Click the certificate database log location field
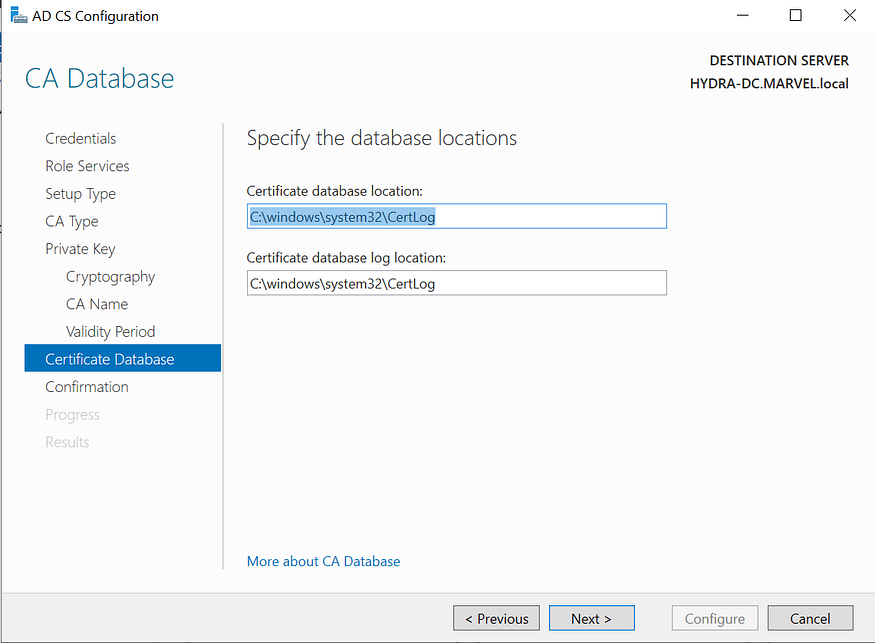The image size is (875, 643). (456, 283)
